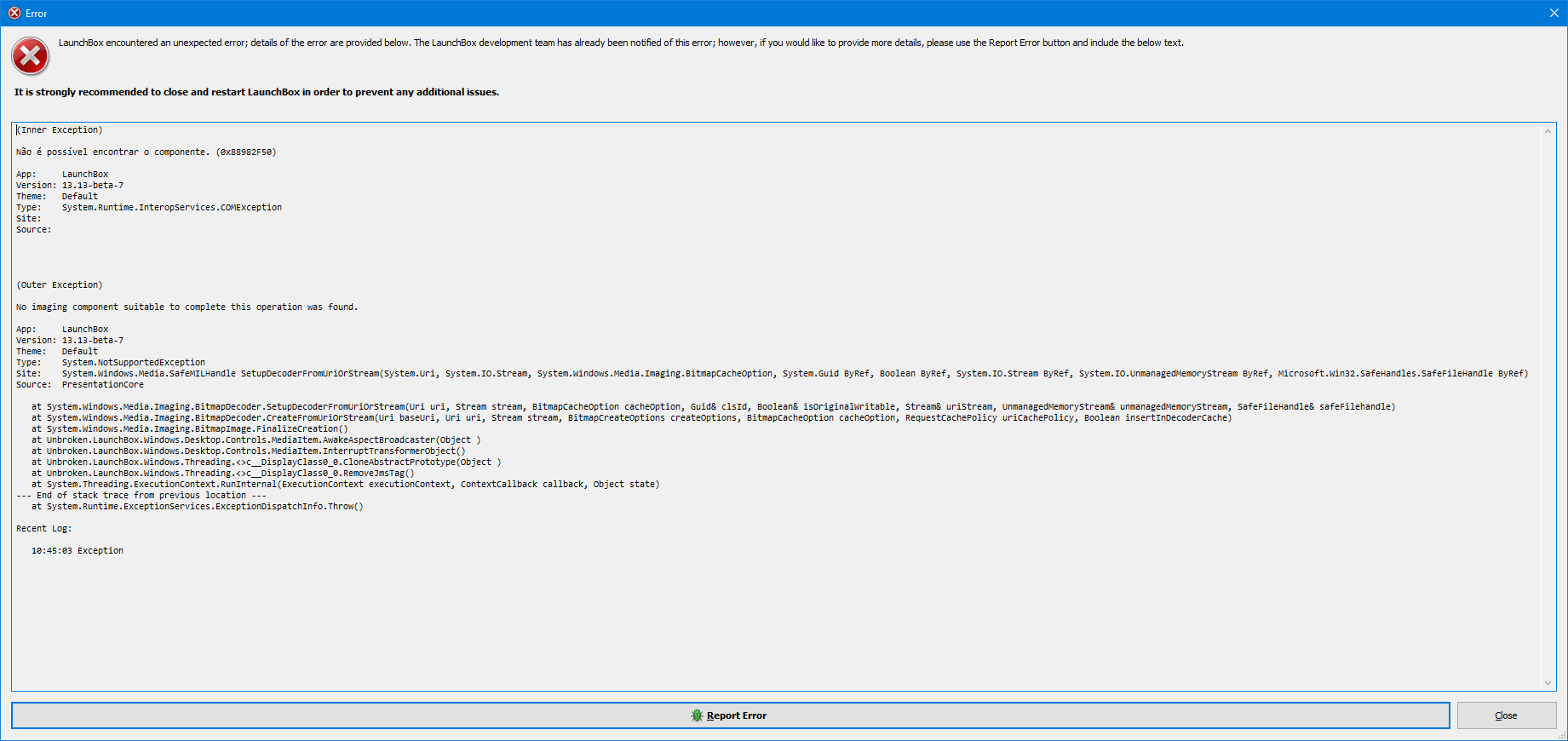Click the scrollbar up arrow
The height and width of the screenshot is (741, 1568).
coord(1548,130)
